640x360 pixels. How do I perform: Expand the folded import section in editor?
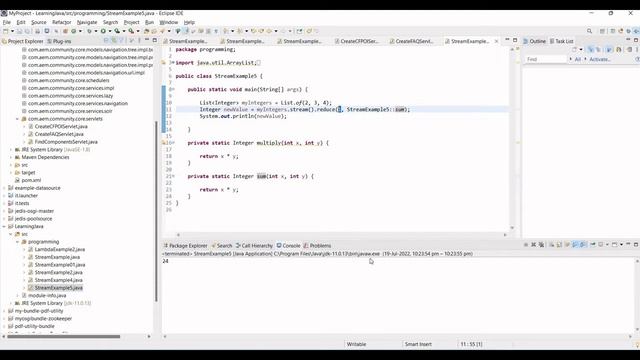(173, 63)
